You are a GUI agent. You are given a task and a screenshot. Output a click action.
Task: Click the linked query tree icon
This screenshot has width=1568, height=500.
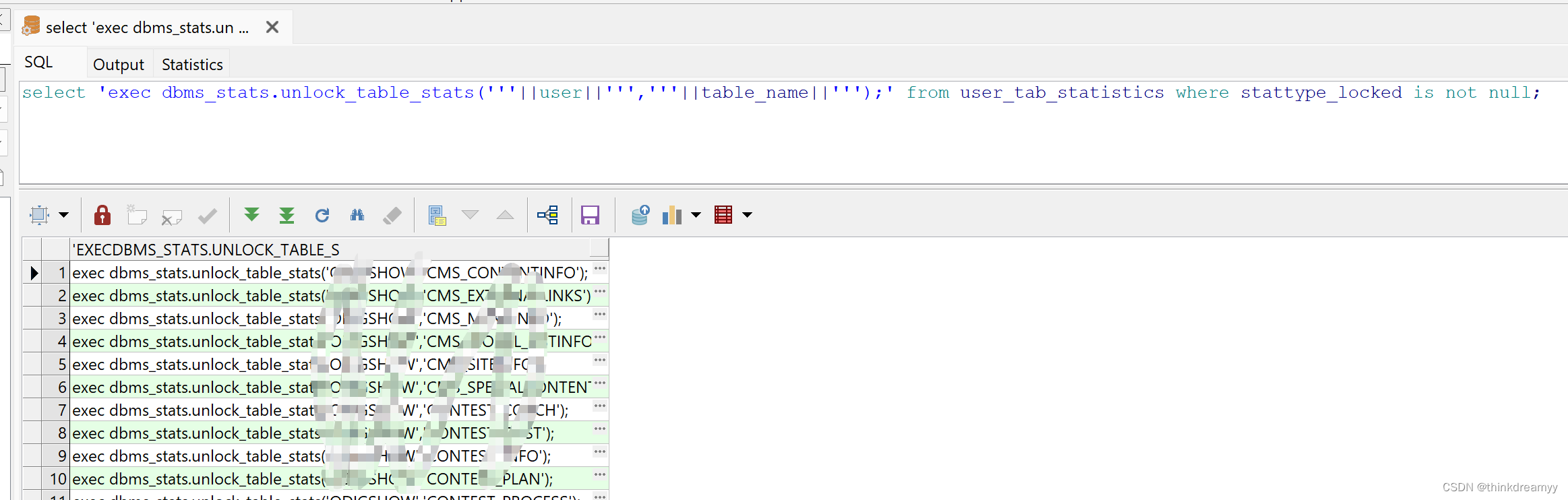(547, 215)
